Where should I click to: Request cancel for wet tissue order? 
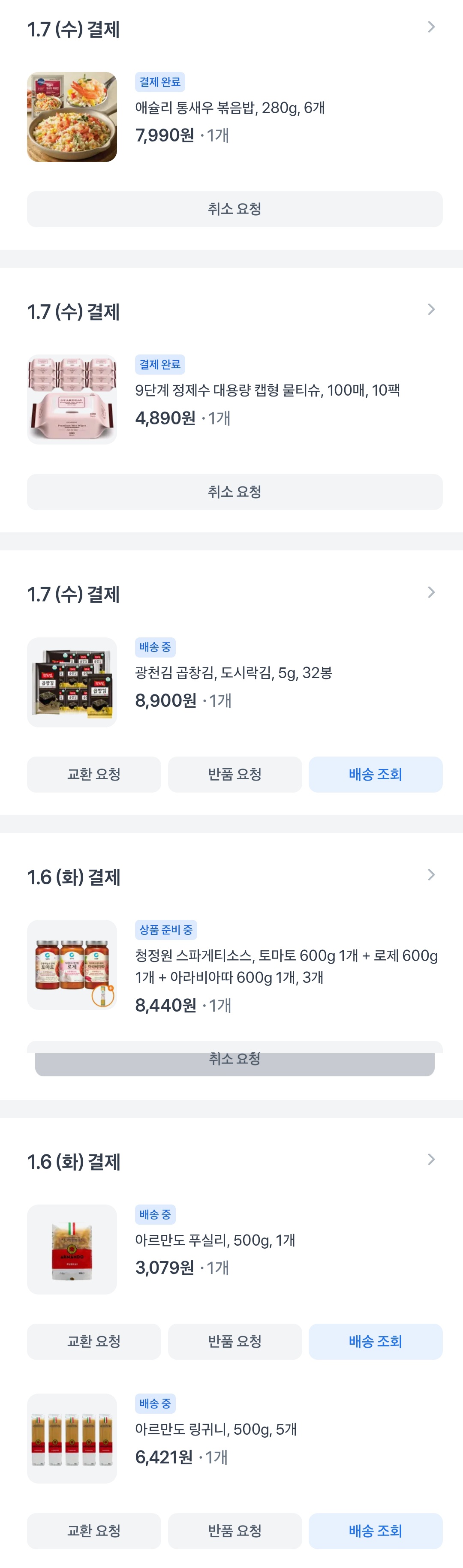234,492
